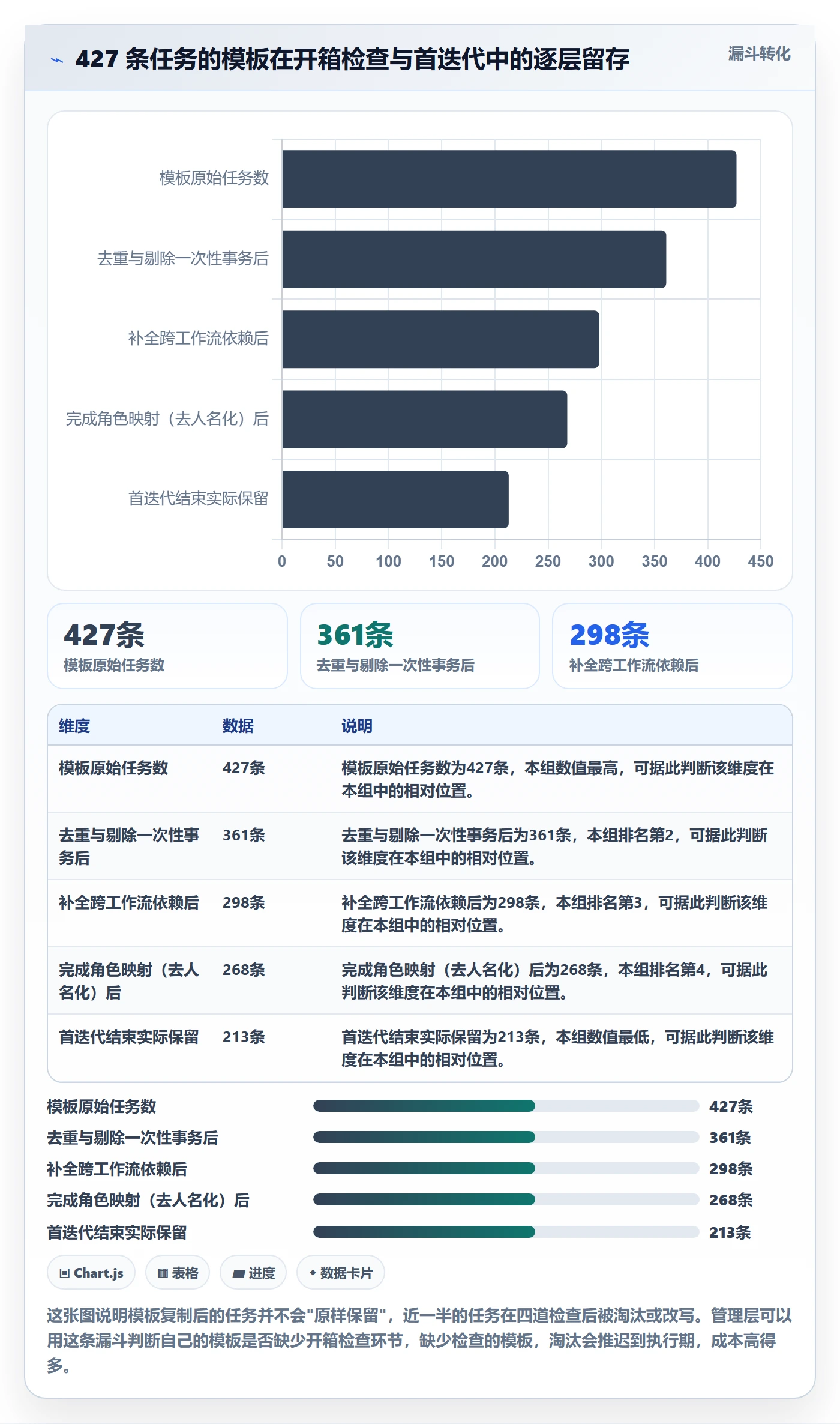Click the 说明 column header

pyautogui.click(x=357, y=726)
